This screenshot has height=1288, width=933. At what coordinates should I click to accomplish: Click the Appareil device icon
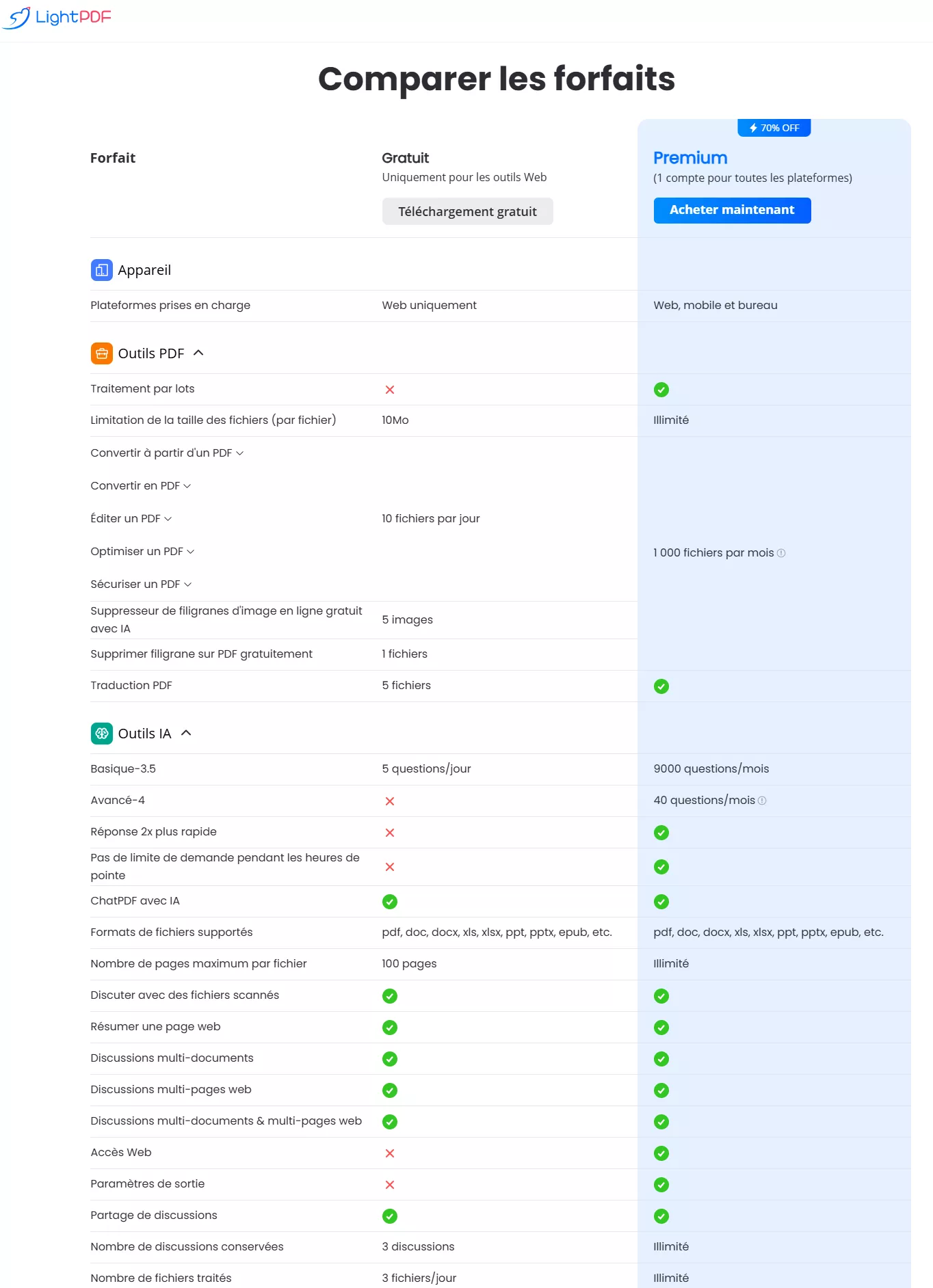click(x=101, y=270)
